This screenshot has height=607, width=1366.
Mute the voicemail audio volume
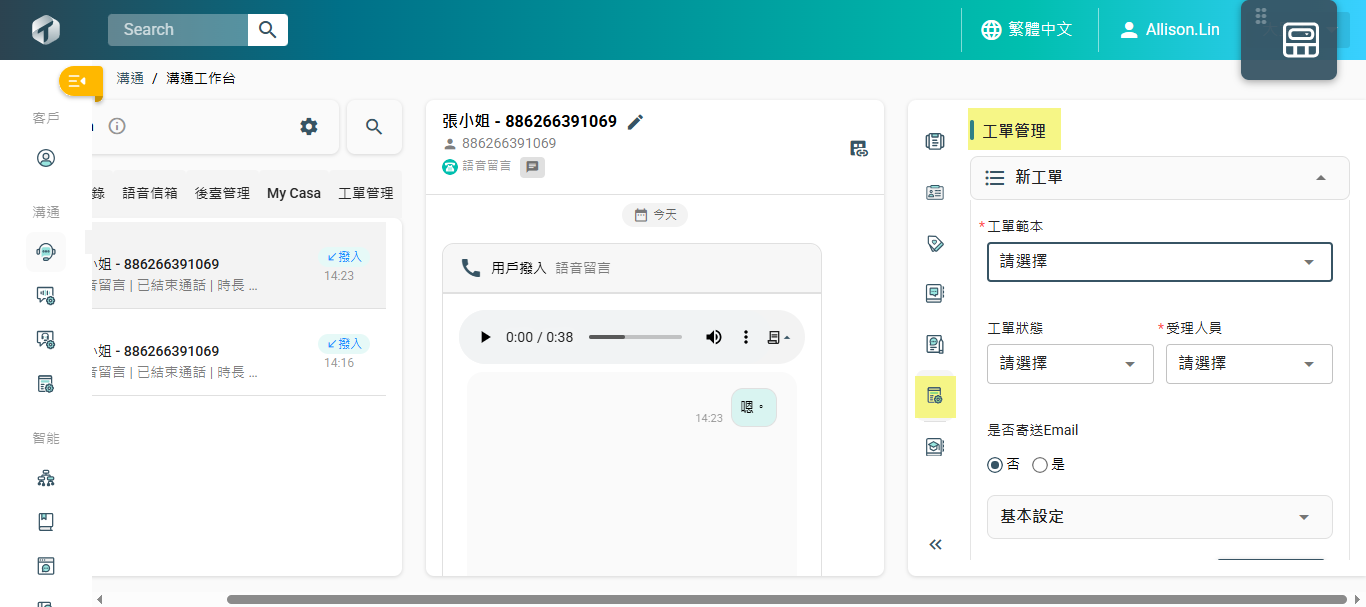[x=714, y=337]
